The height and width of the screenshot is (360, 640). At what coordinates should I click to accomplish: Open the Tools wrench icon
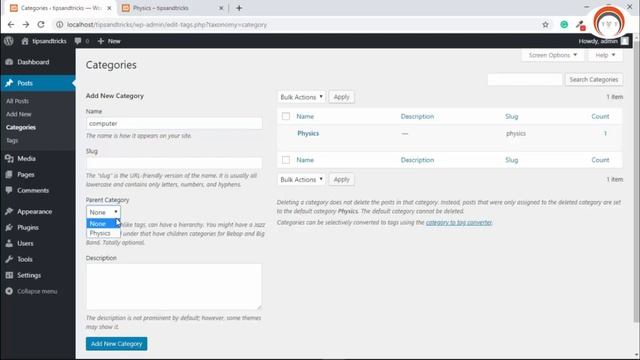[9, 259]
